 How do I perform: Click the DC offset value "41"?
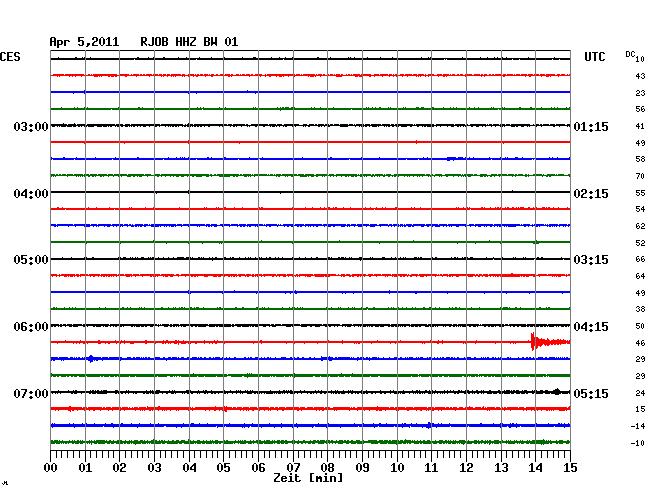click(640, 126)
